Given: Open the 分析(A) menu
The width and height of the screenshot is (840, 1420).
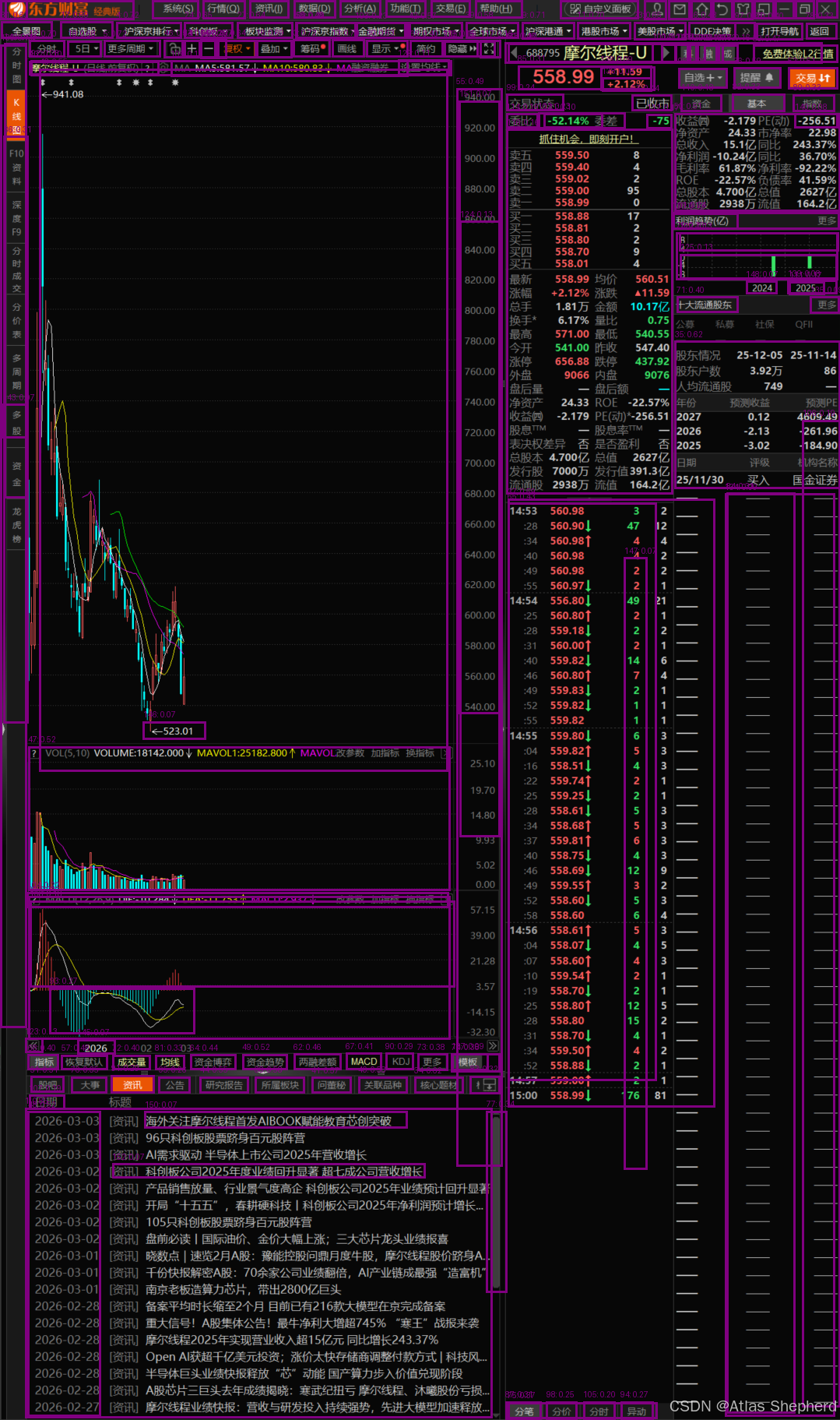Looking at the screenshot, I should 360,9.
